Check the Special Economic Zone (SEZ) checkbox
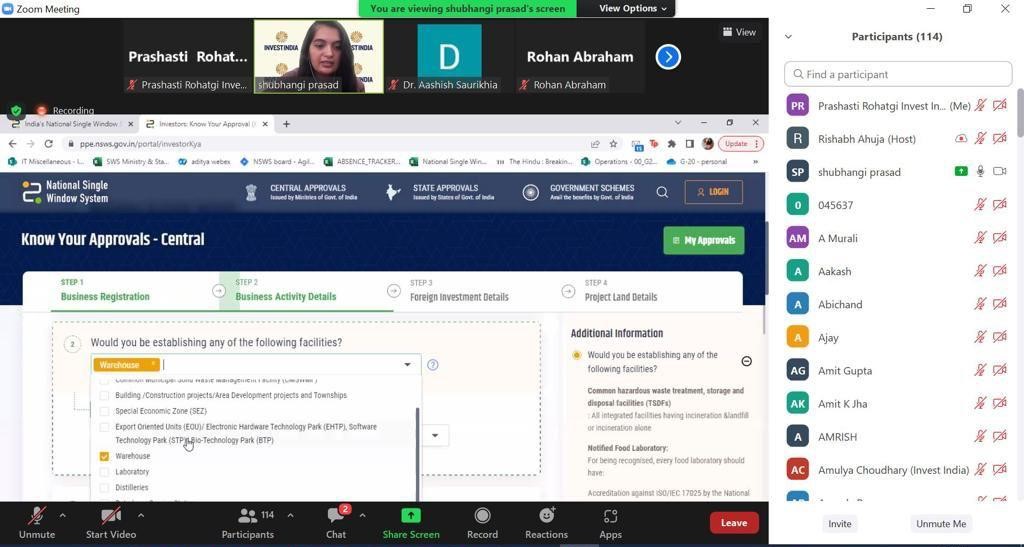Viewport: 1024px width, 547px height. [x=104, y=411]
